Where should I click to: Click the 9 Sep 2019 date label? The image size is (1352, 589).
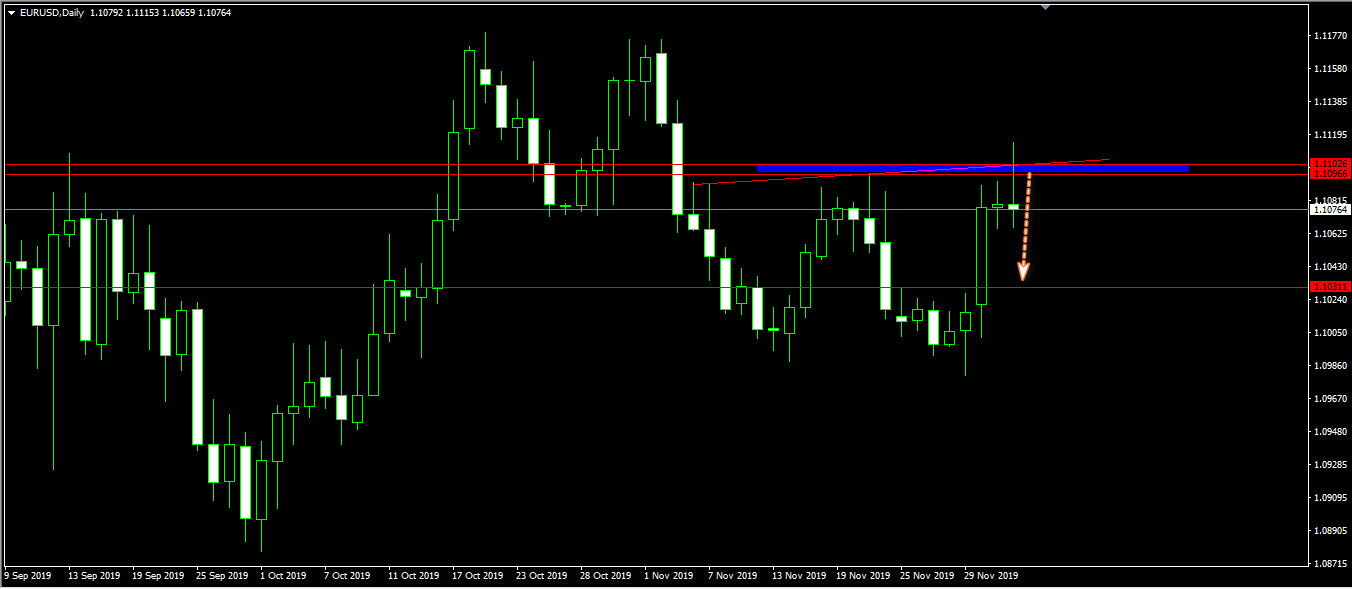(x=28, y=576)
